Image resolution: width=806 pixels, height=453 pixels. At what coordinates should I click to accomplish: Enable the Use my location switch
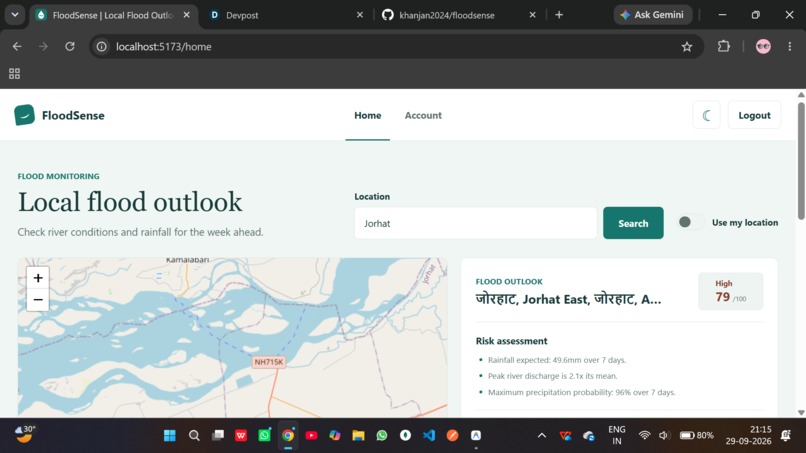coord(690,222)
